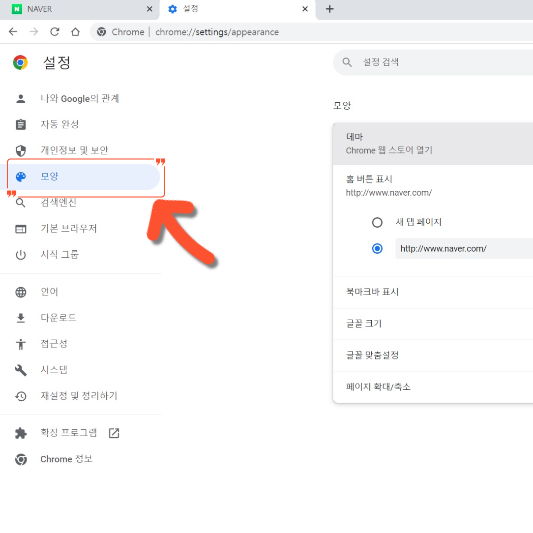Click the Chrome icon beside Chrome 정보

pyautogui.click(x=21, y=459)
